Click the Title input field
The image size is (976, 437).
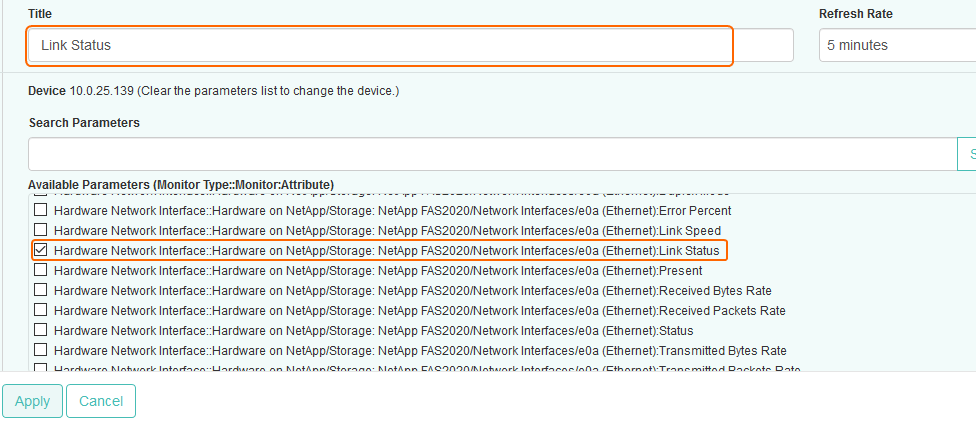pyautogui.click(x=380, y=45)
